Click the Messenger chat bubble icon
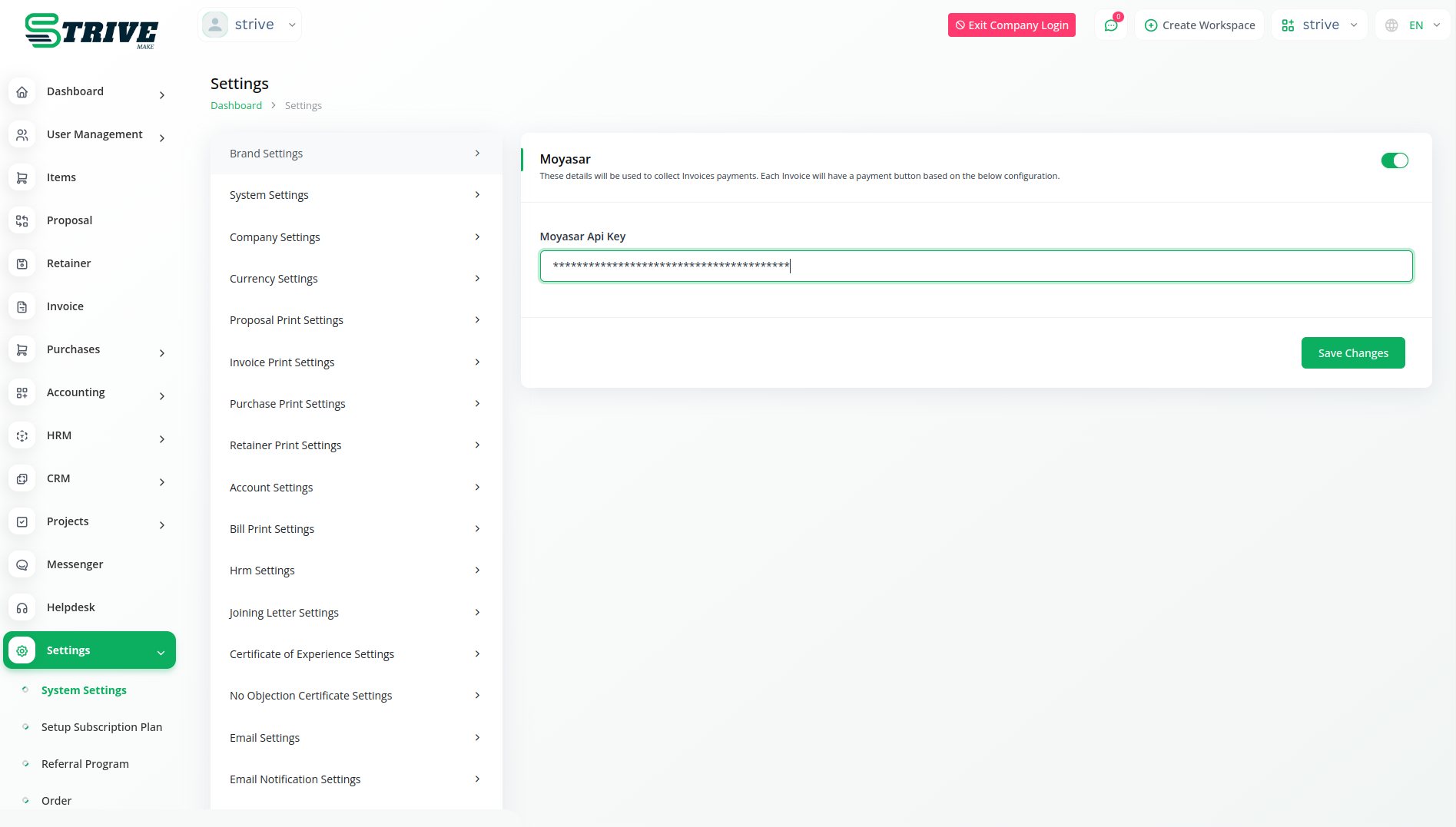Viewport: 1456px width, 827px height. click(22, 565)
